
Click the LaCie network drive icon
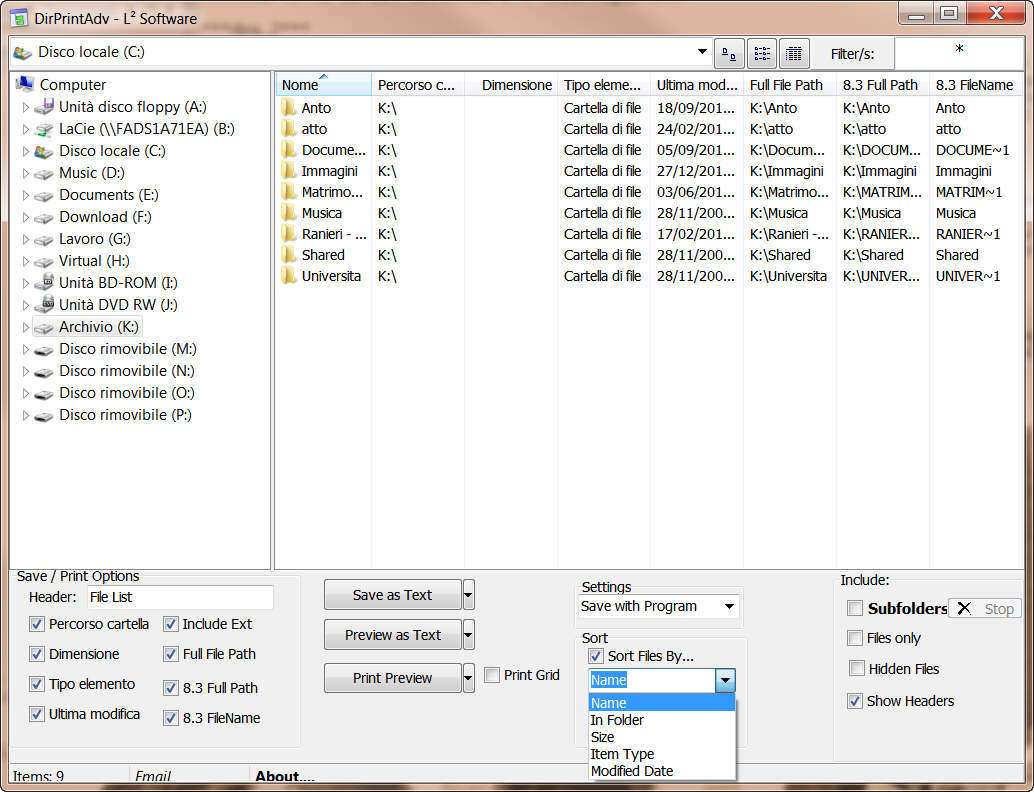pyautogui.click(x=44, y=129)
